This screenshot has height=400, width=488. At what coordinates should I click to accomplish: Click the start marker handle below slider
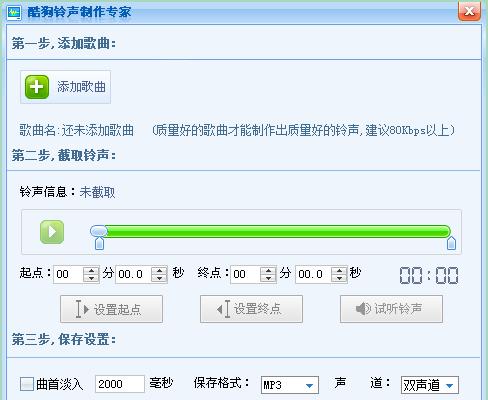[x=99, y=243]
